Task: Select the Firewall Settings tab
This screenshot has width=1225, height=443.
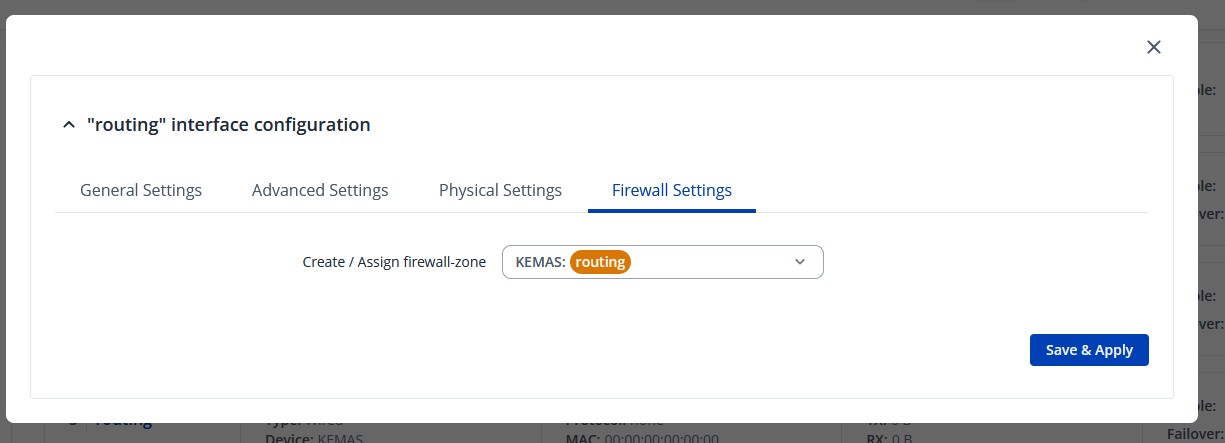Action: point(671,190)
